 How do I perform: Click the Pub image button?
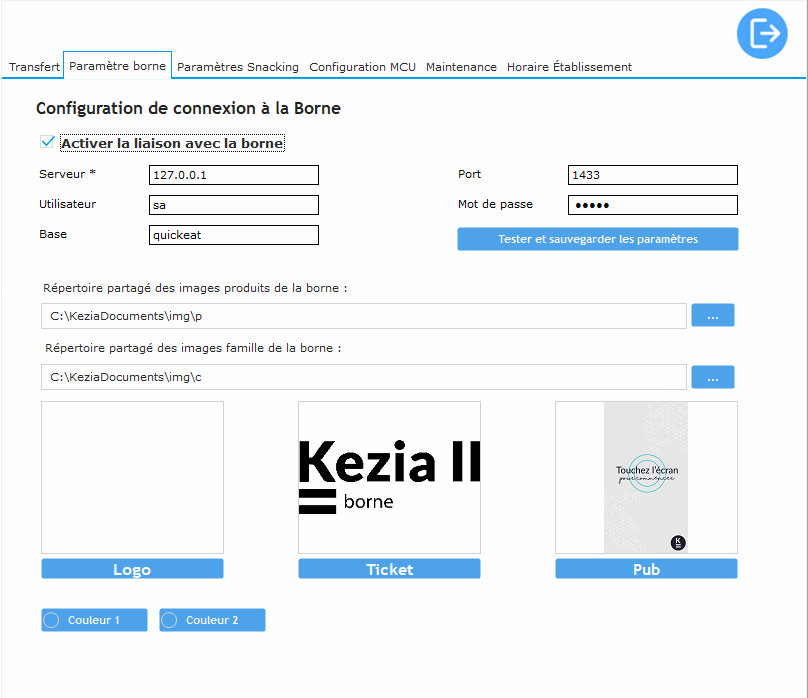tap(646, 569)
